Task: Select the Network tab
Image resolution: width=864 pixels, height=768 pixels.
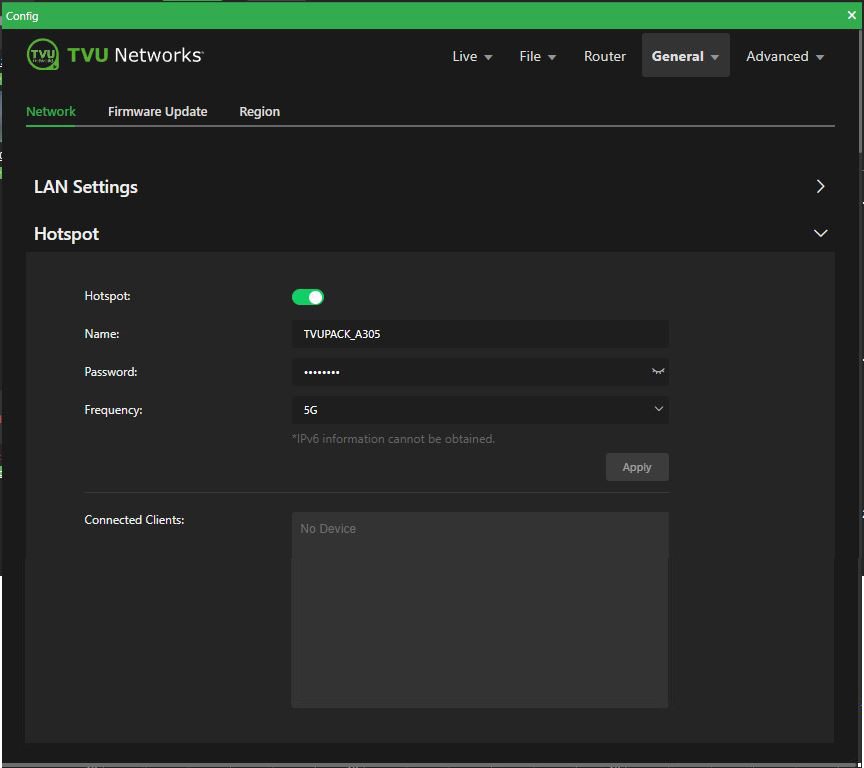Action: [51, 111]
